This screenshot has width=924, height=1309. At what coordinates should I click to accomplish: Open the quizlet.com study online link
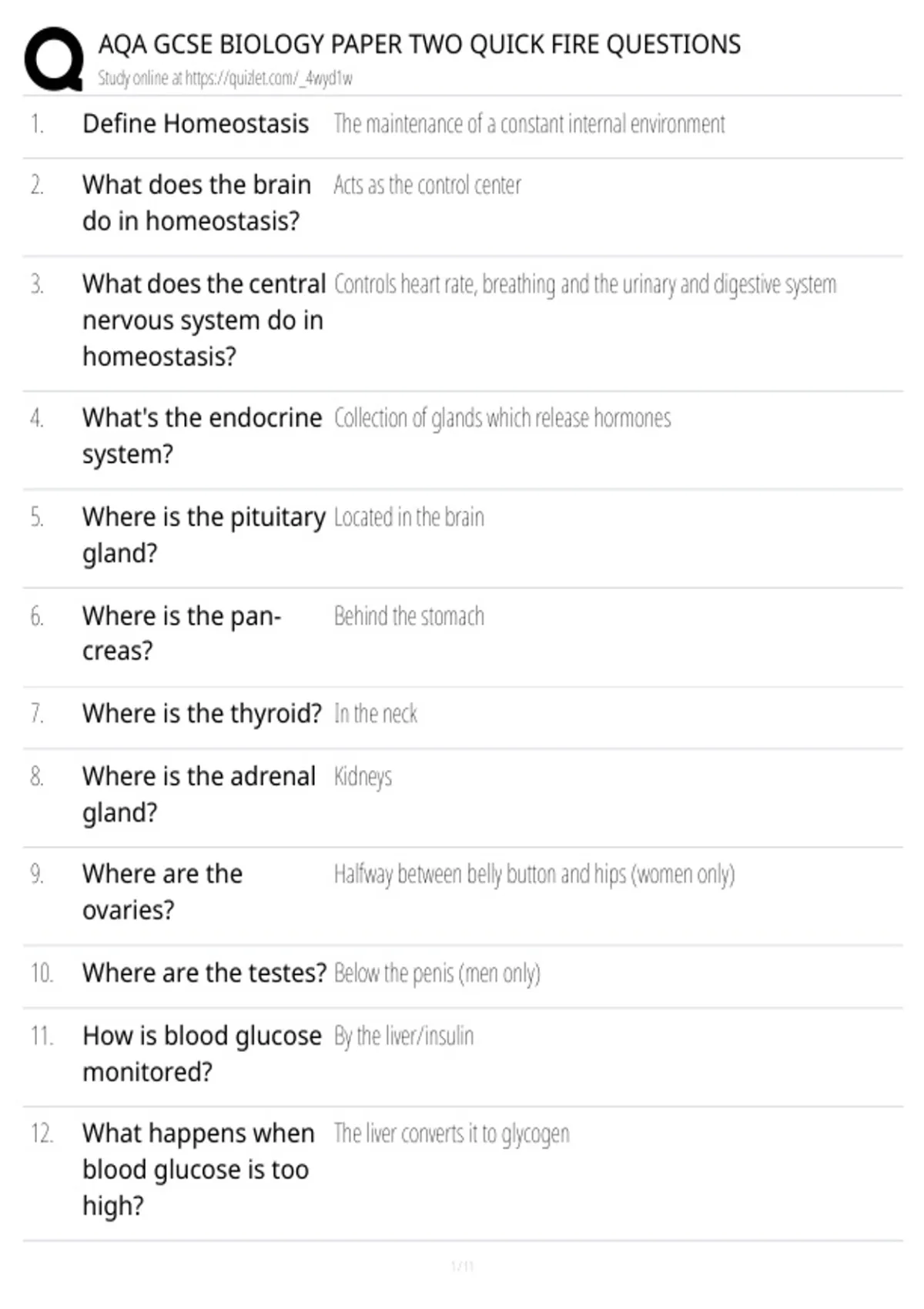[x=225, y=78]
